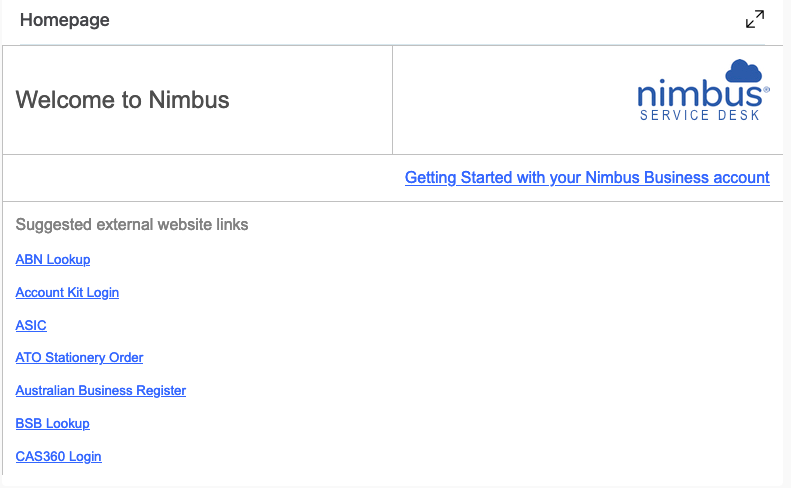Click the Nimbus cloud logo icon
This screenshot has height=488, width=791.
pos(743,71)
